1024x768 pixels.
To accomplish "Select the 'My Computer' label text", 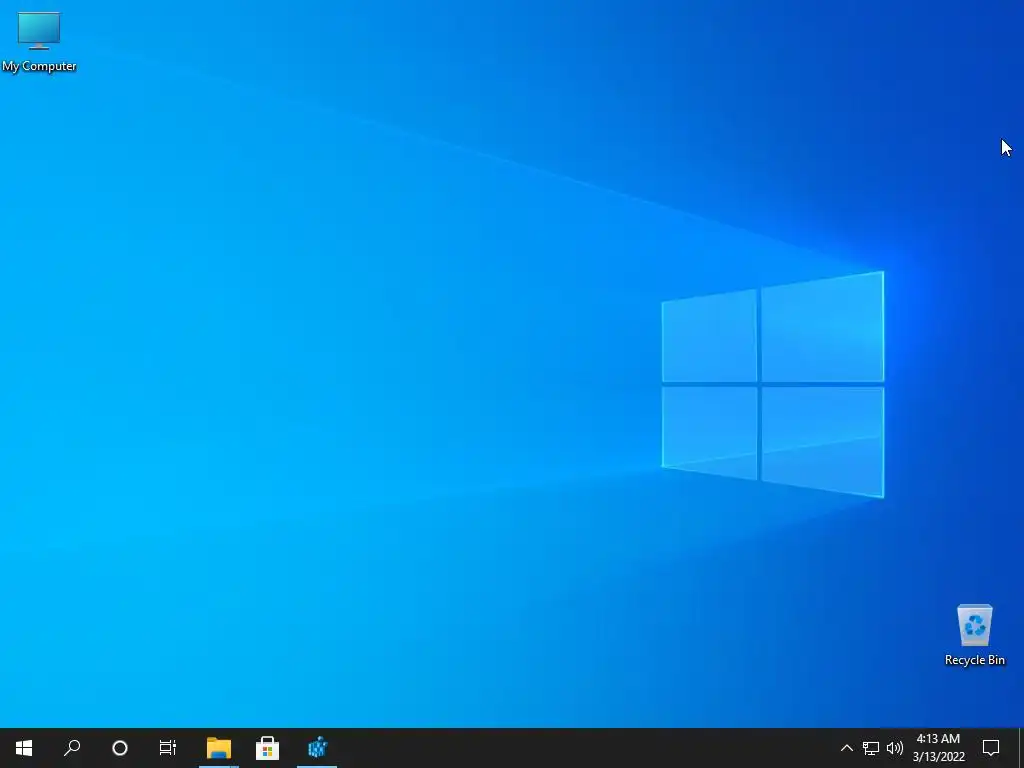I will click(39, 66).
